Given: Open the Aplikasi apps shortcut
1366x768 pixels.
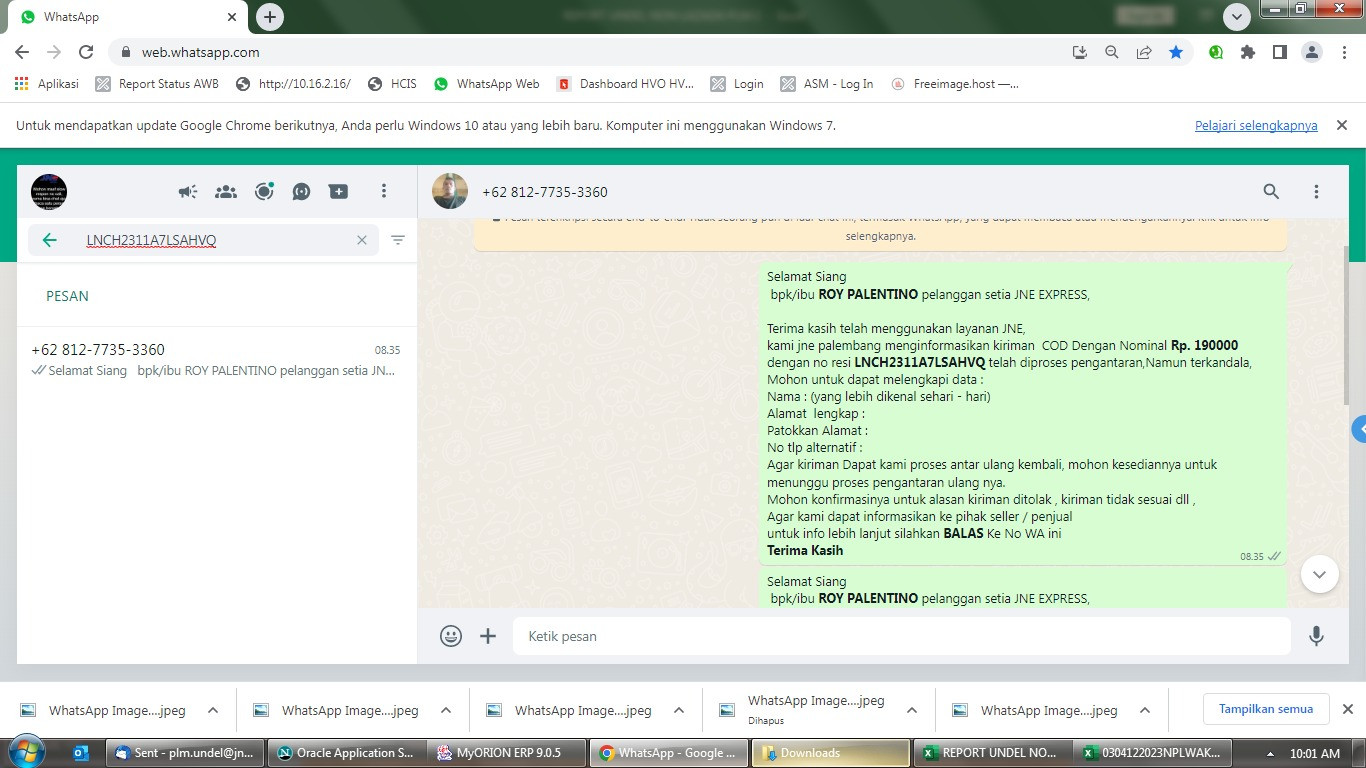Looking at the screenshot, I should point(47,84).
